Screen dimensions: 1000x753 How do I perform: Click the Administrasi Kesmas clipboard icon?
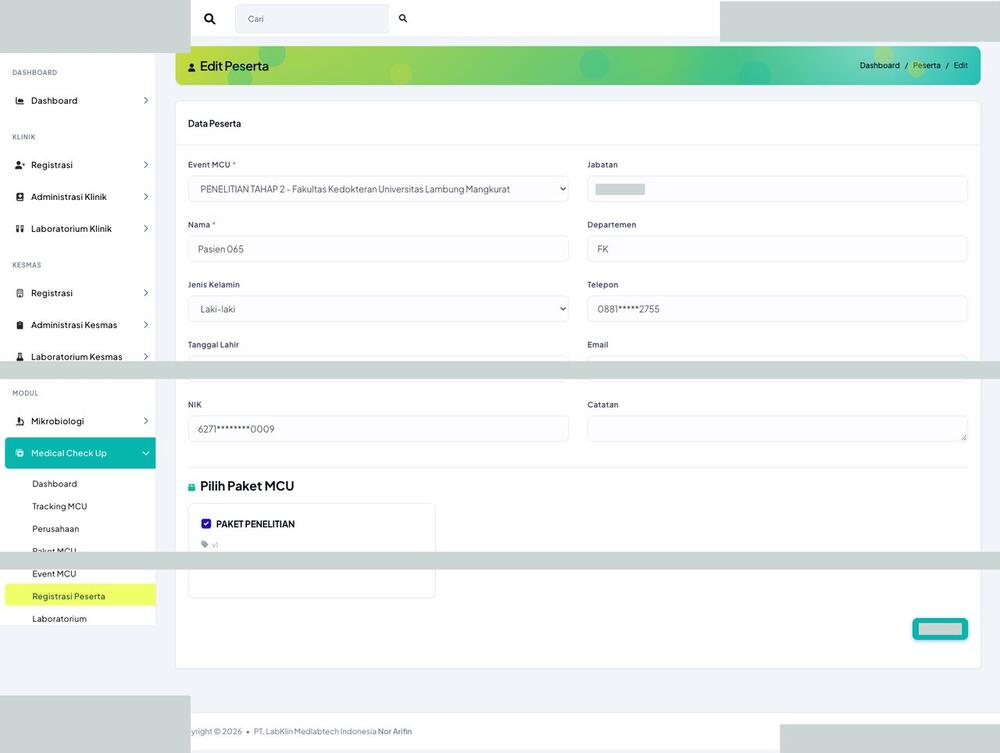click(20, 325)
